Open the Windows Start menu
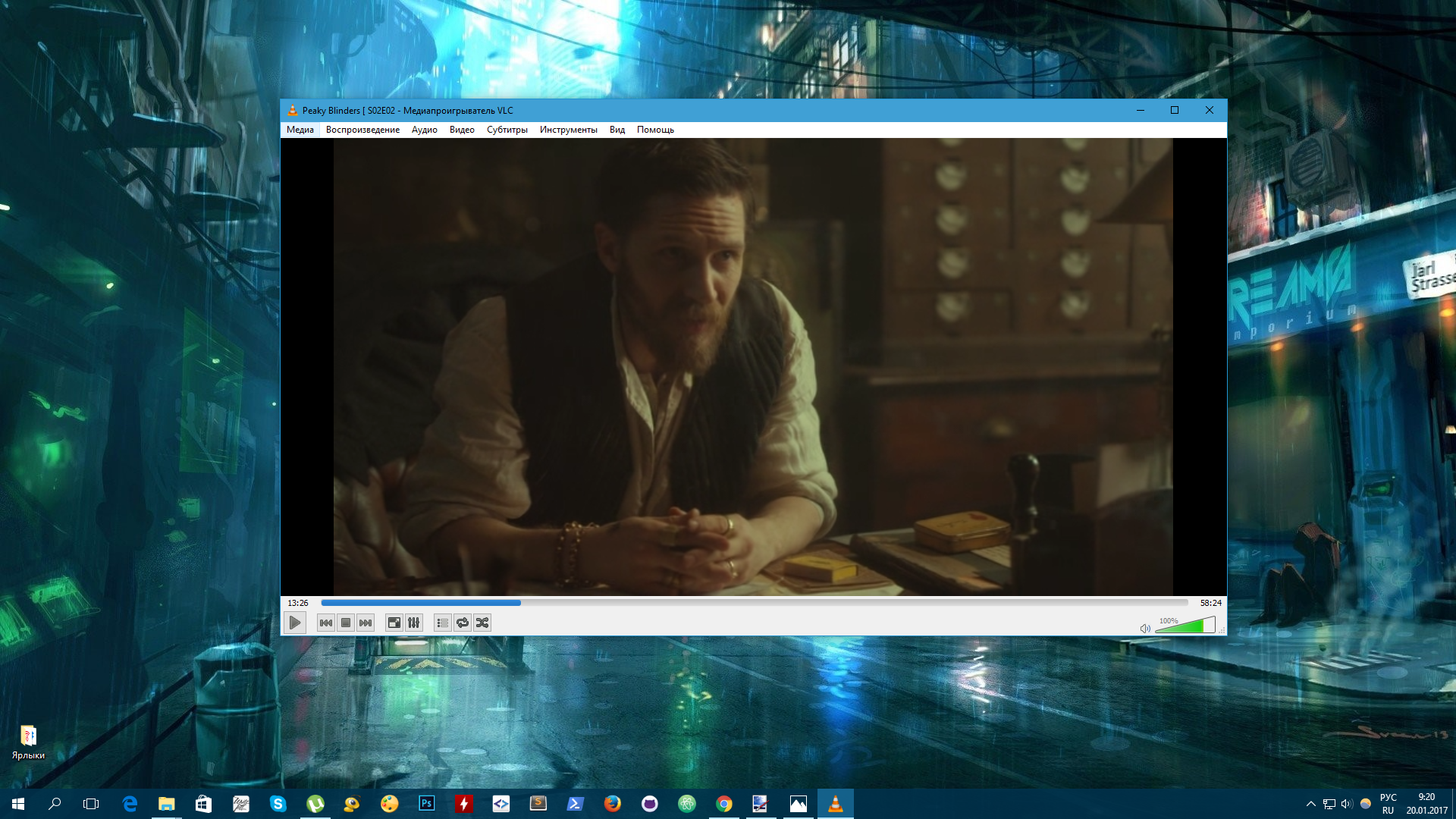The width and height of the screenshot is (1456, 819). 18,804
